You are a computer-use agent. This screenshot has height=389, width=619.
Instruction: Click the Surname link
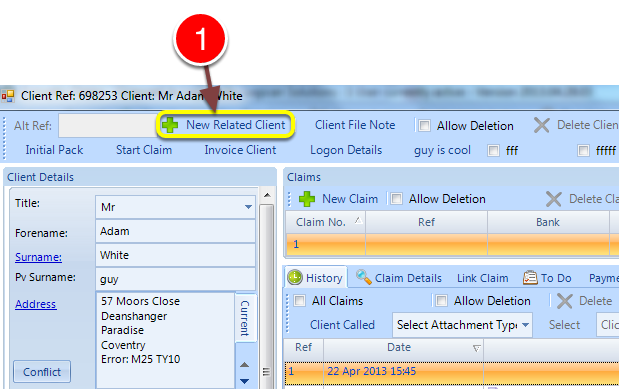[x=38, y=257]
